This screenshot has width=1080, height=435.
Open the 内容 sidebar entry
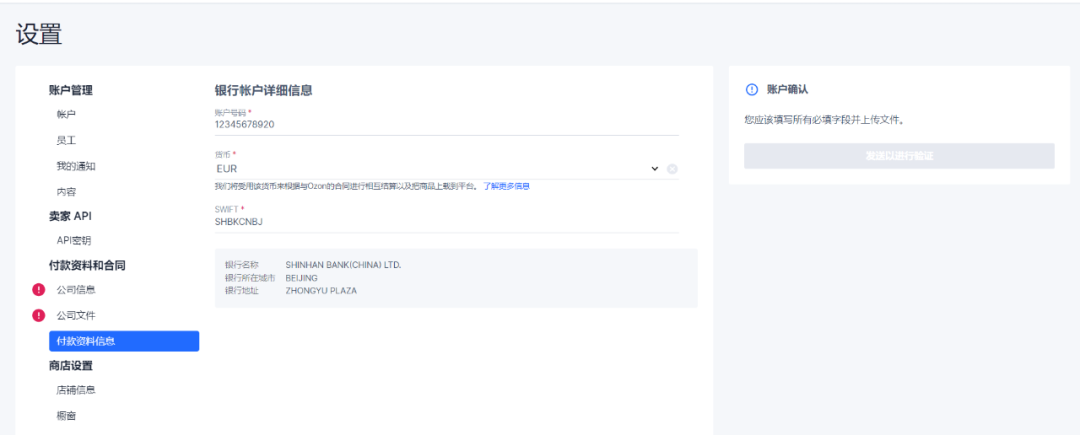click(66, 191)
